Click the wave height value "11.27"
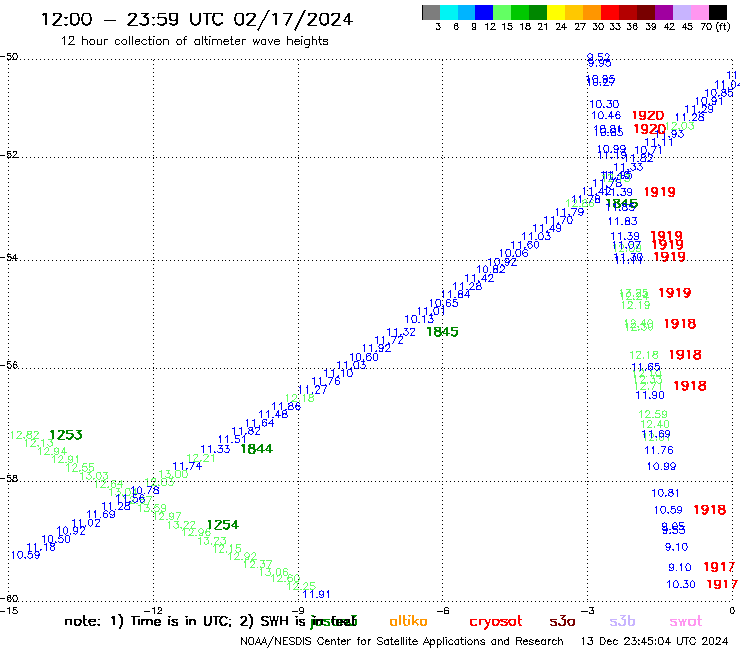740x650 pixels. pos(313,389)
